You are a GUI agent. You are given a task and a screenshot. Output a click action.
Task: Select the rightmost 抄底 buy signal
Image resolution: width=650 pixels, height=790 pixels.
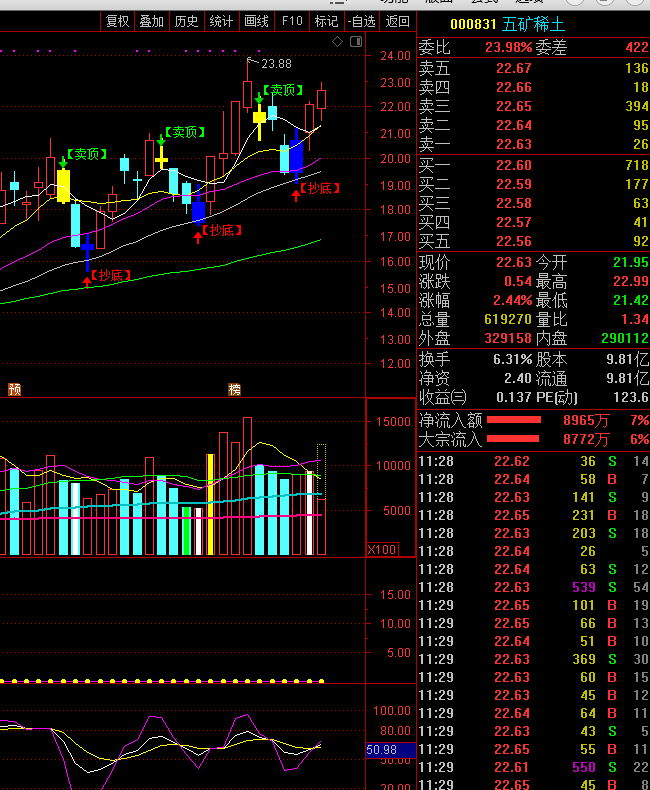pos(320,188)
